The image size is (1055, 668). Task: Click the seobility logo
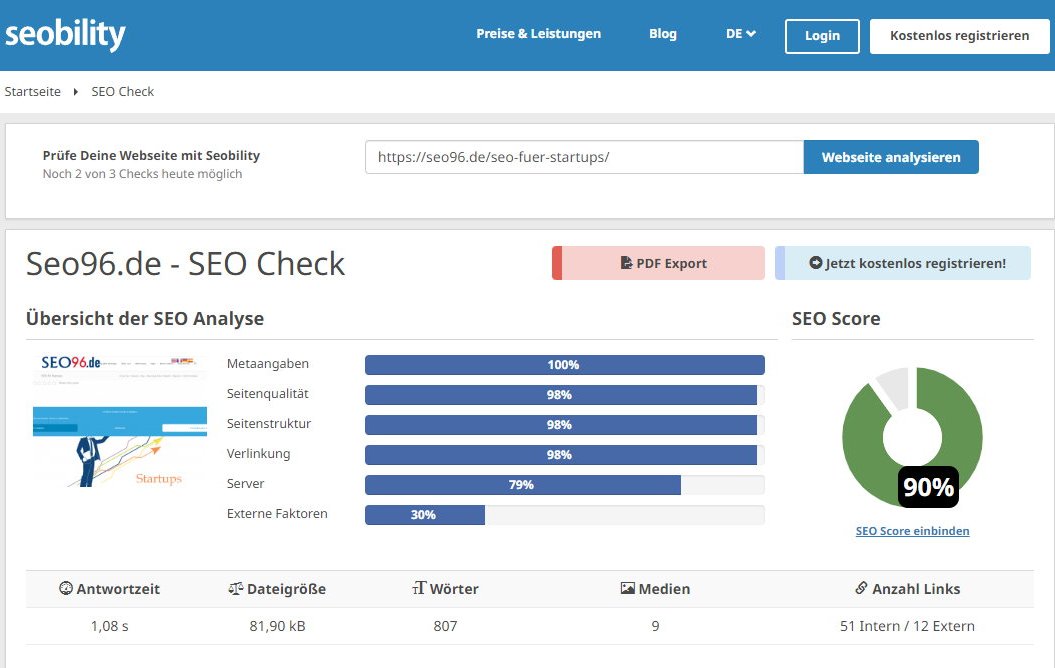click(65, 34)
